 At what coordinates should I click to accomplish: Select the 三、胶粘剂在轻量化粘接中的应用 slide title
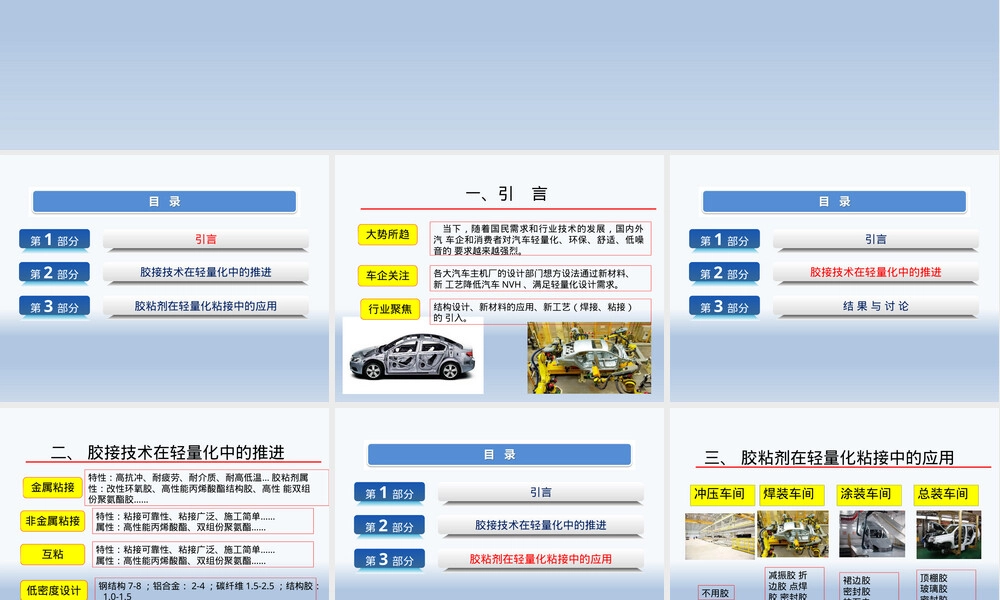coord(829,458)
